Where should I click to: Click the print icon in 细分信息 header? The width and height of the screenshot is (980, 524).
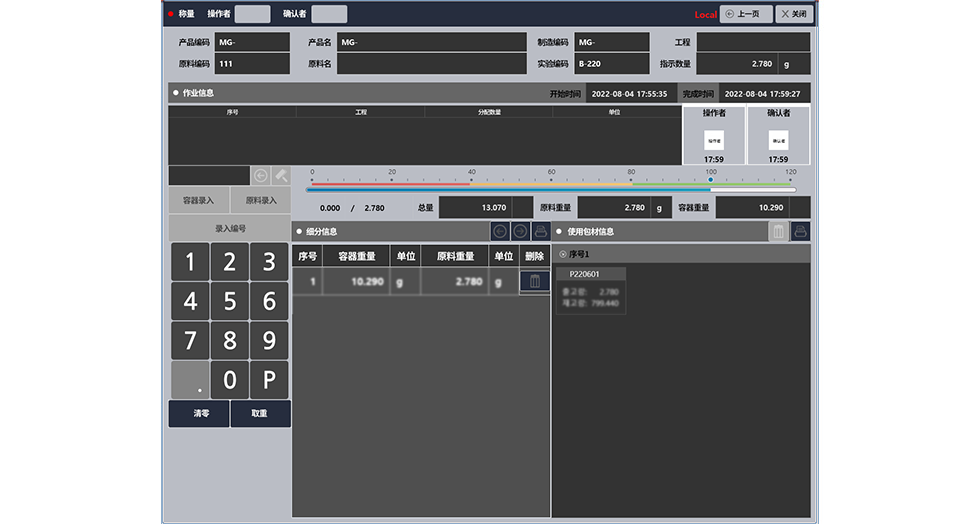tap(541, 232)
